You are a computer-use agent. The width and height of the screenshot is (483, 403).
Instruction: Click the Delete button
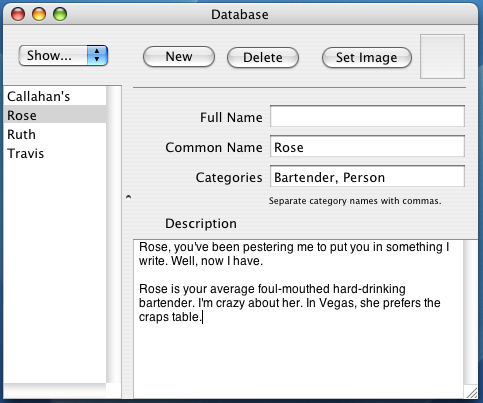tap(263, 57)
